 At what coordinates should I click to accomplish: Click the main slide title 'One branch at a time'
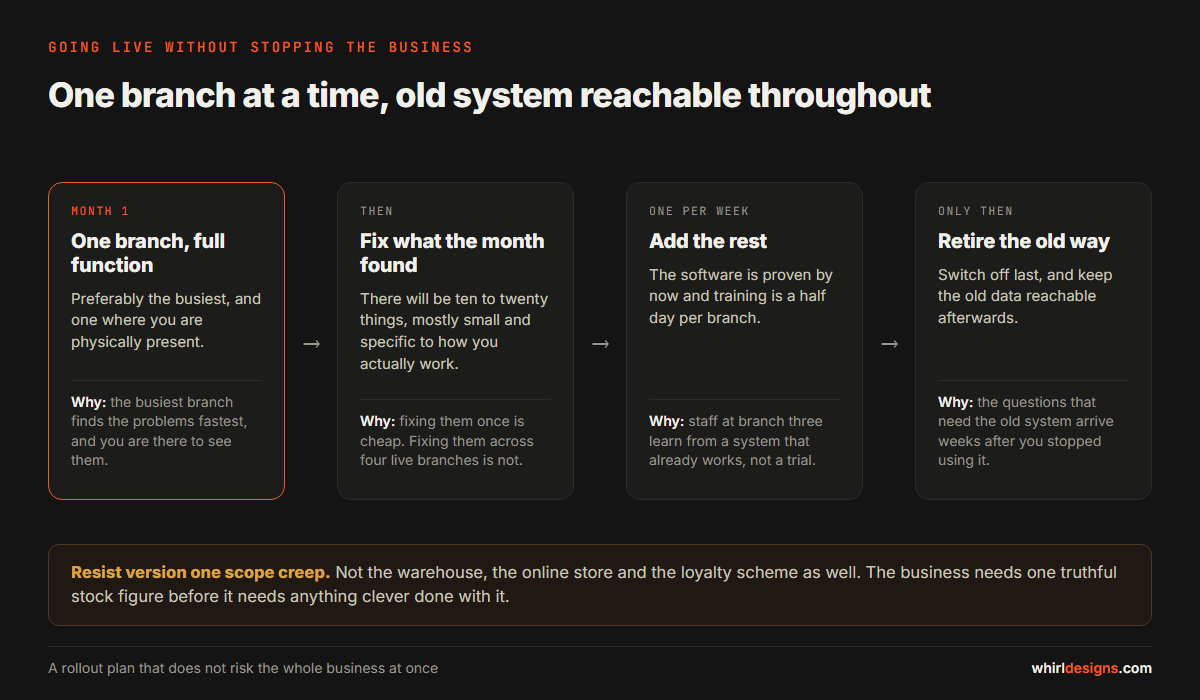(490, 95)
